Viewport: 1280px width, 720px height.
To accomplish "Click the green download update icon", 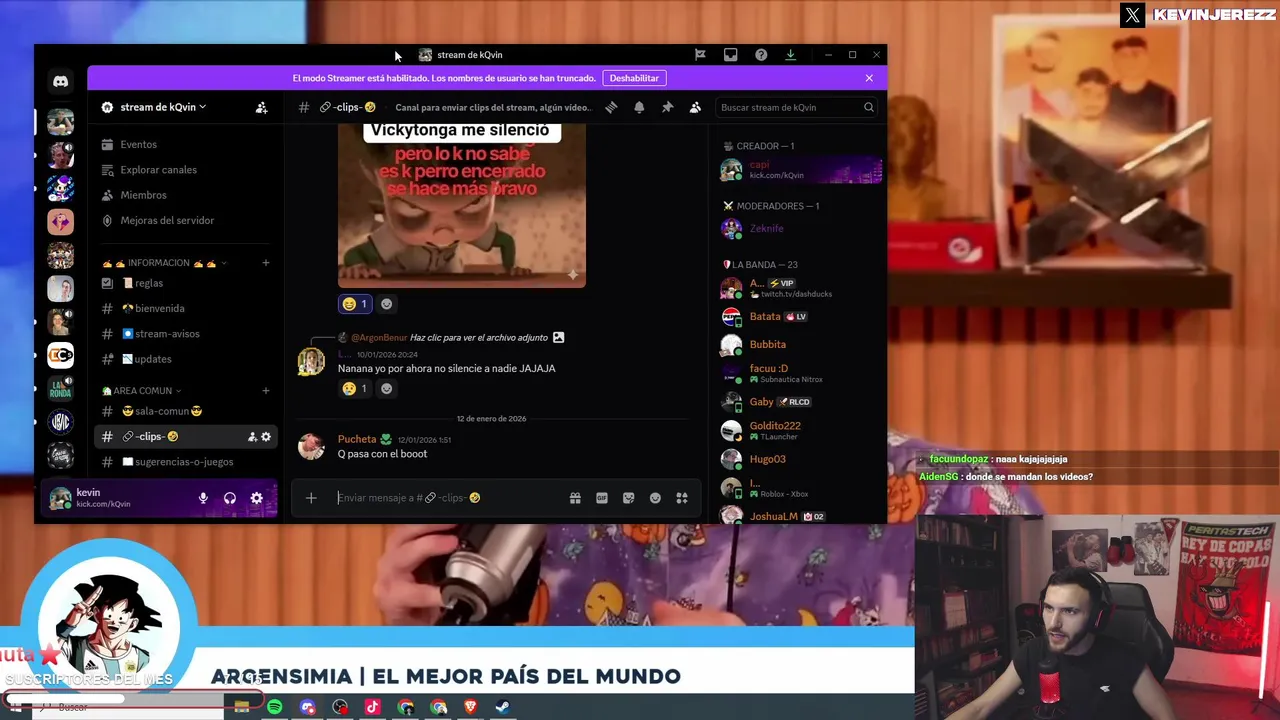I will pos(790,55).
